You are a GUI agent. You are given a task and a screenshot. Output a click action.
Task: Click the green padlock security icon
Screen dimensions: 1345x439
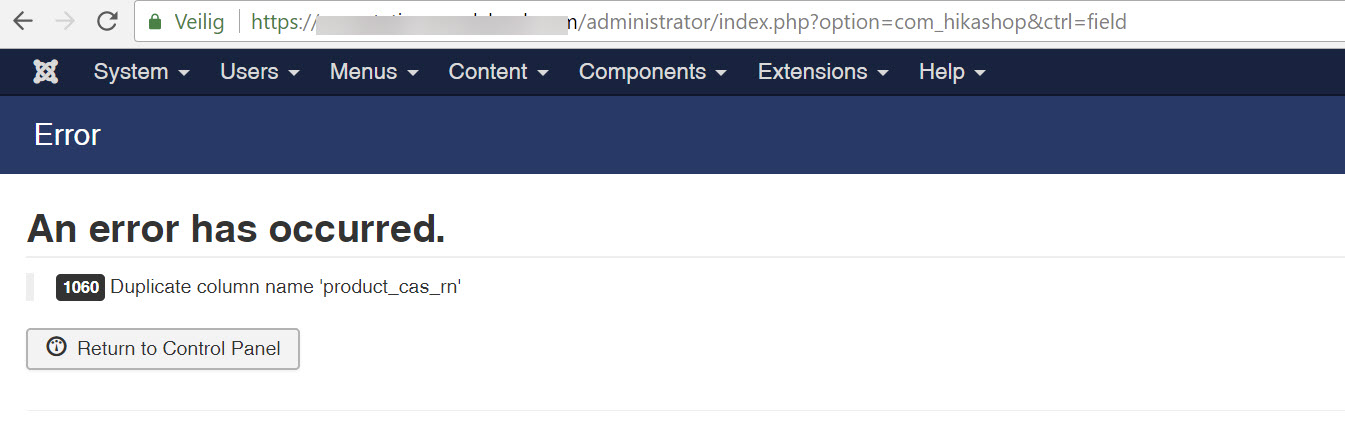pyautogui.click(x=154, y=21)
